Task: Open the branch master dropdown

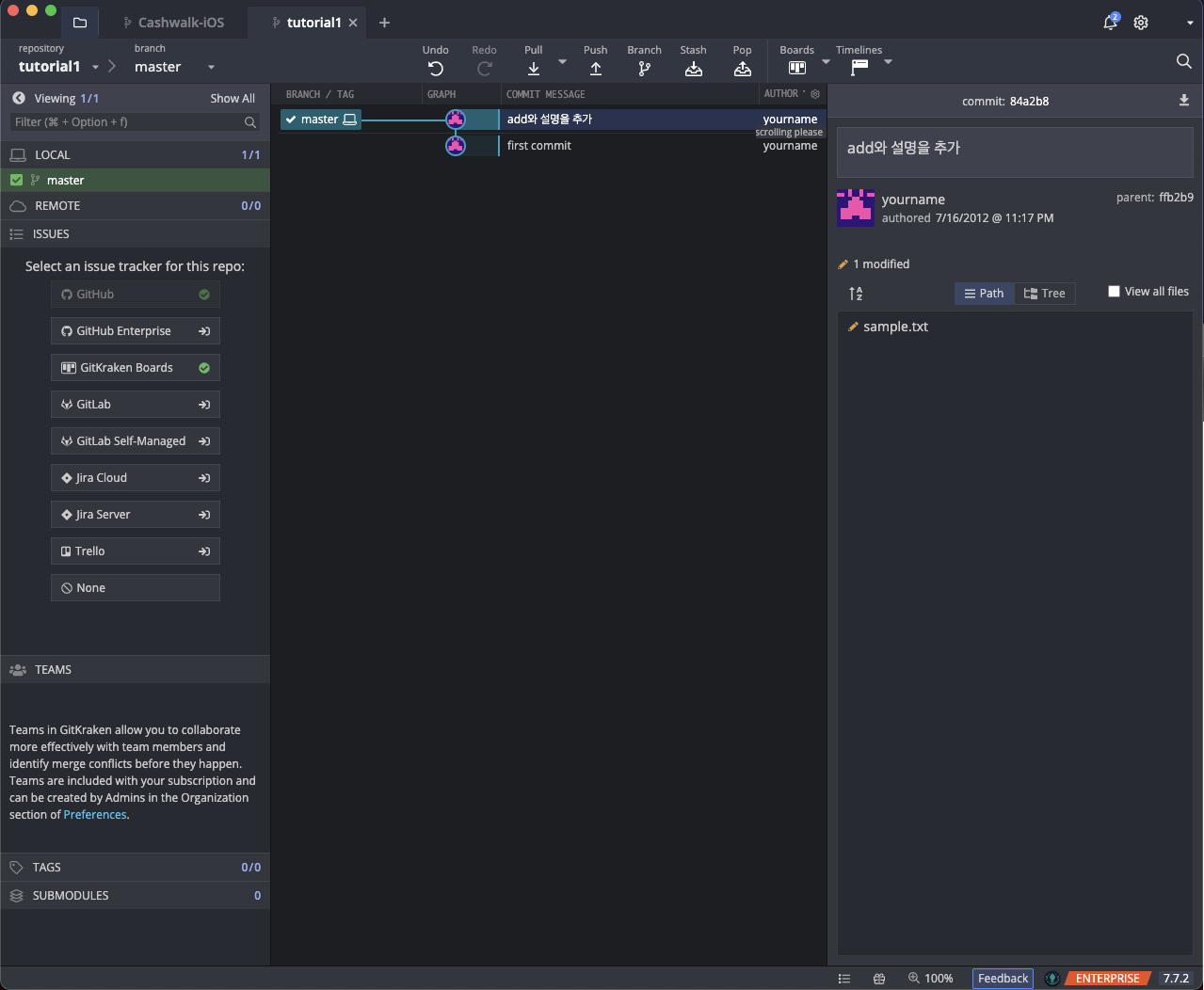Action: pyautogui.click(x=211, y=67)
